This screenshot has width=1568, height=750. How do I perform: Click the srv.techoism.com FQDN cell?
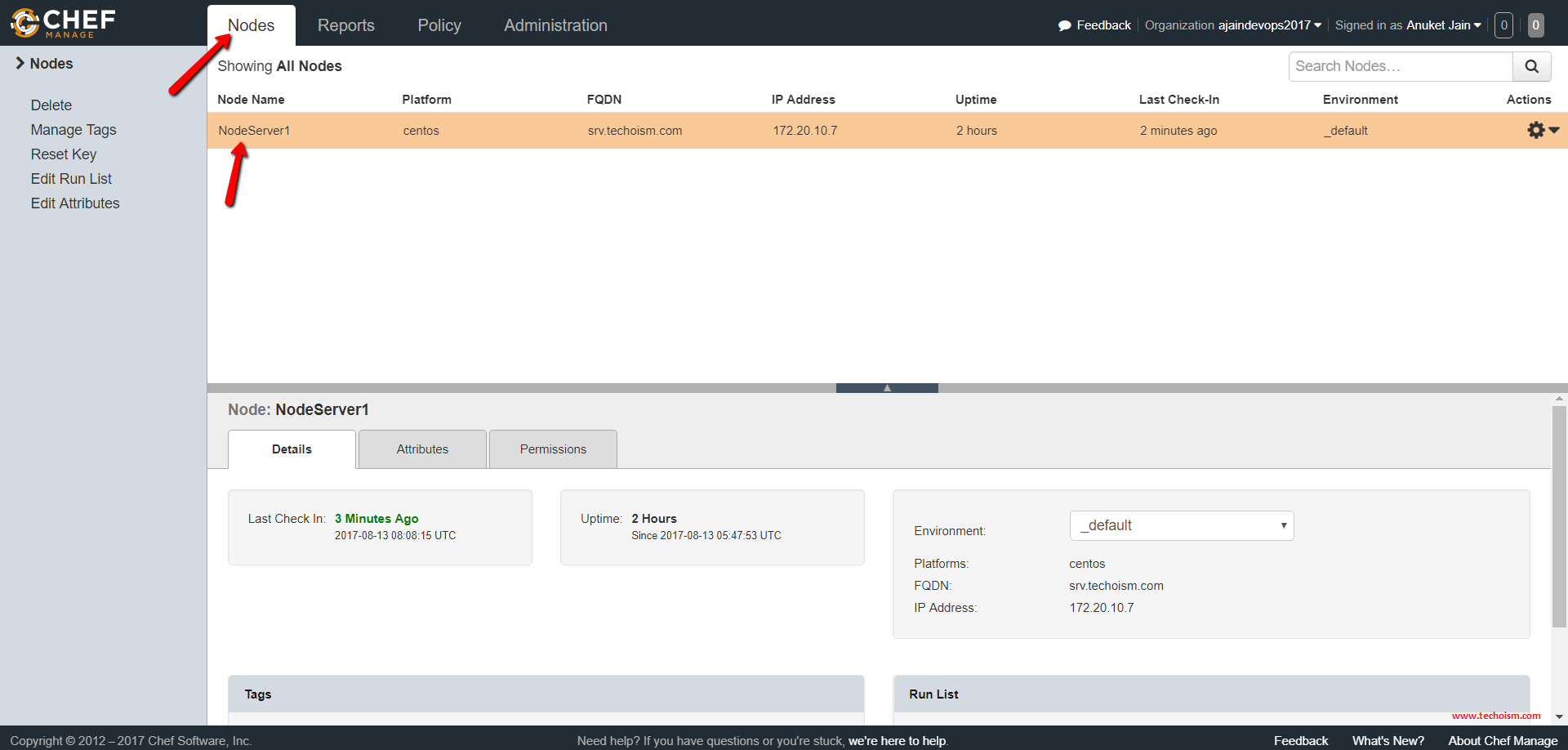coord(635,131)
